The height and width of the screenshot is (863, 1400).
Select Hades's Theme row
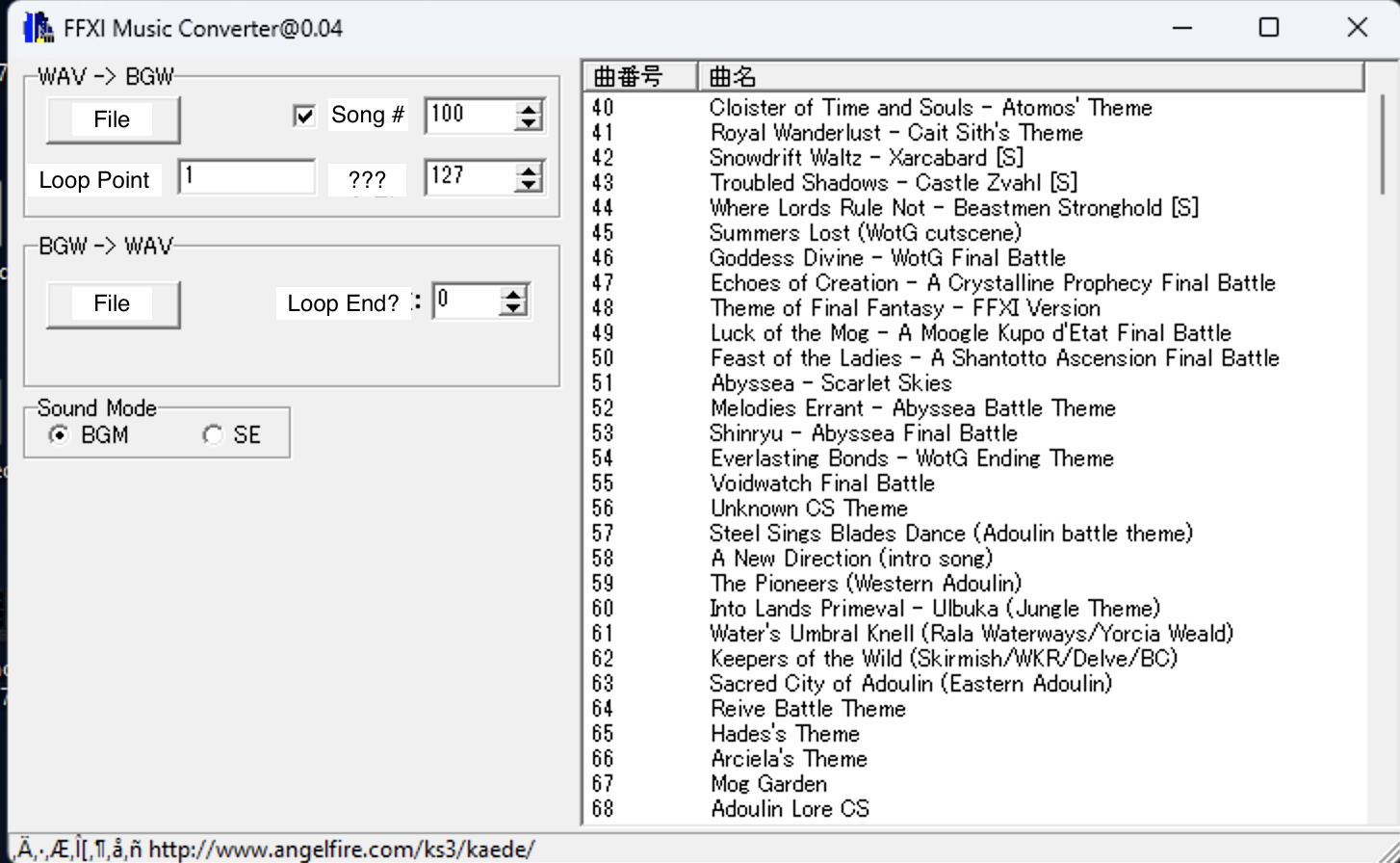click(x=975, y=734)
